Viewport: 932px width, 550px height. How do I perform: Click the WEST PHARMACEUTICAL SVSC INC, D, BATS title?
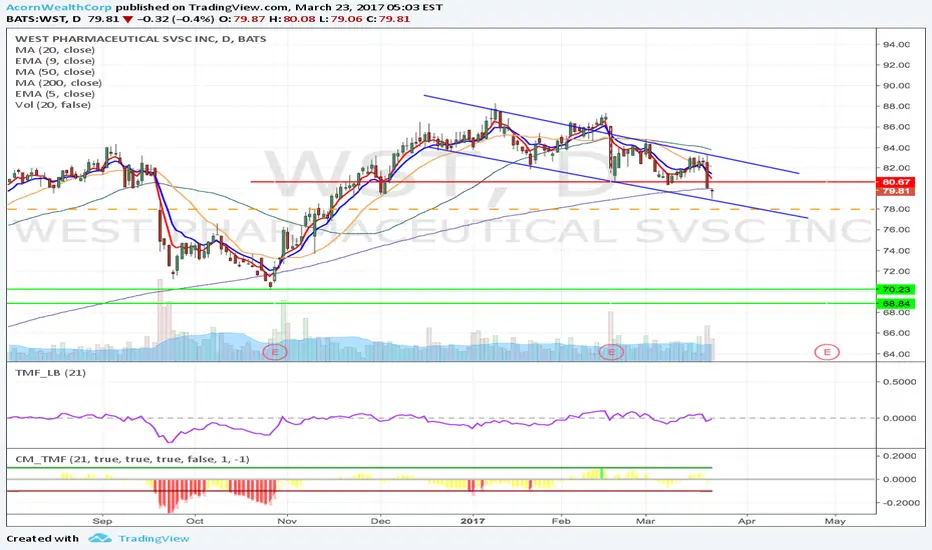click(x=140, y=39)
